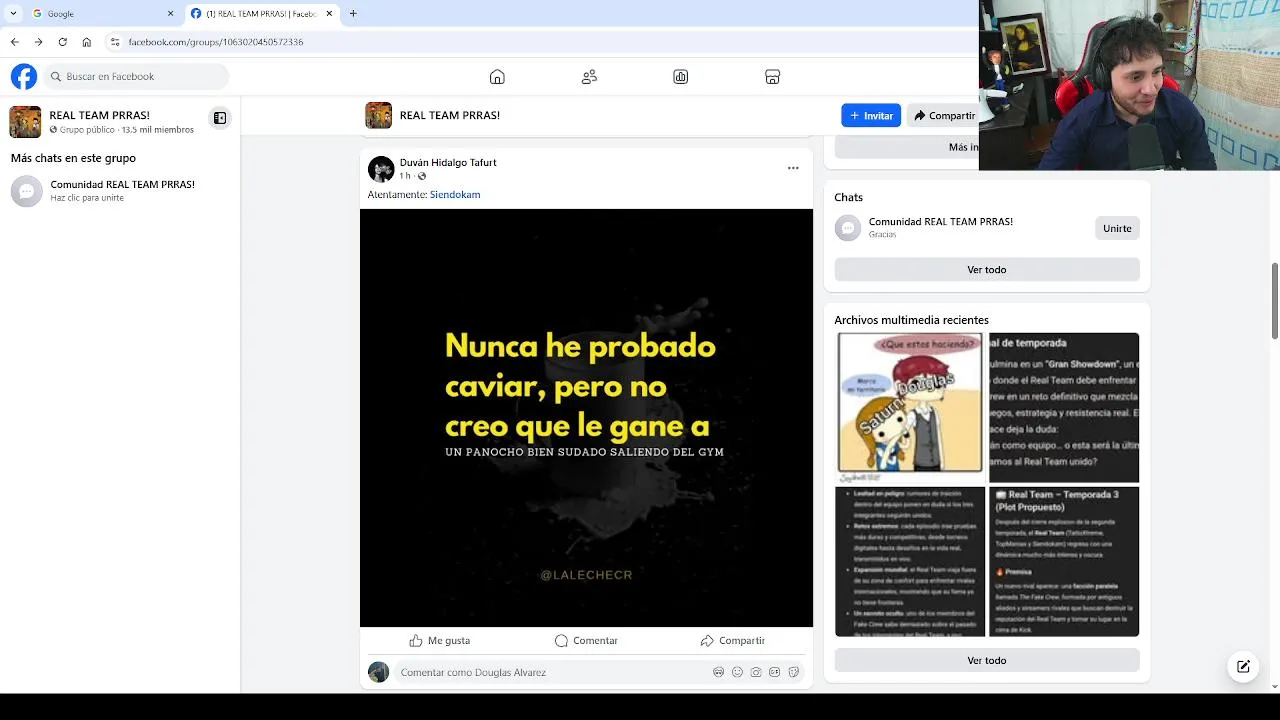
Task: Open the Marketplace icon in top navigation
Action: tap(772, 77)
